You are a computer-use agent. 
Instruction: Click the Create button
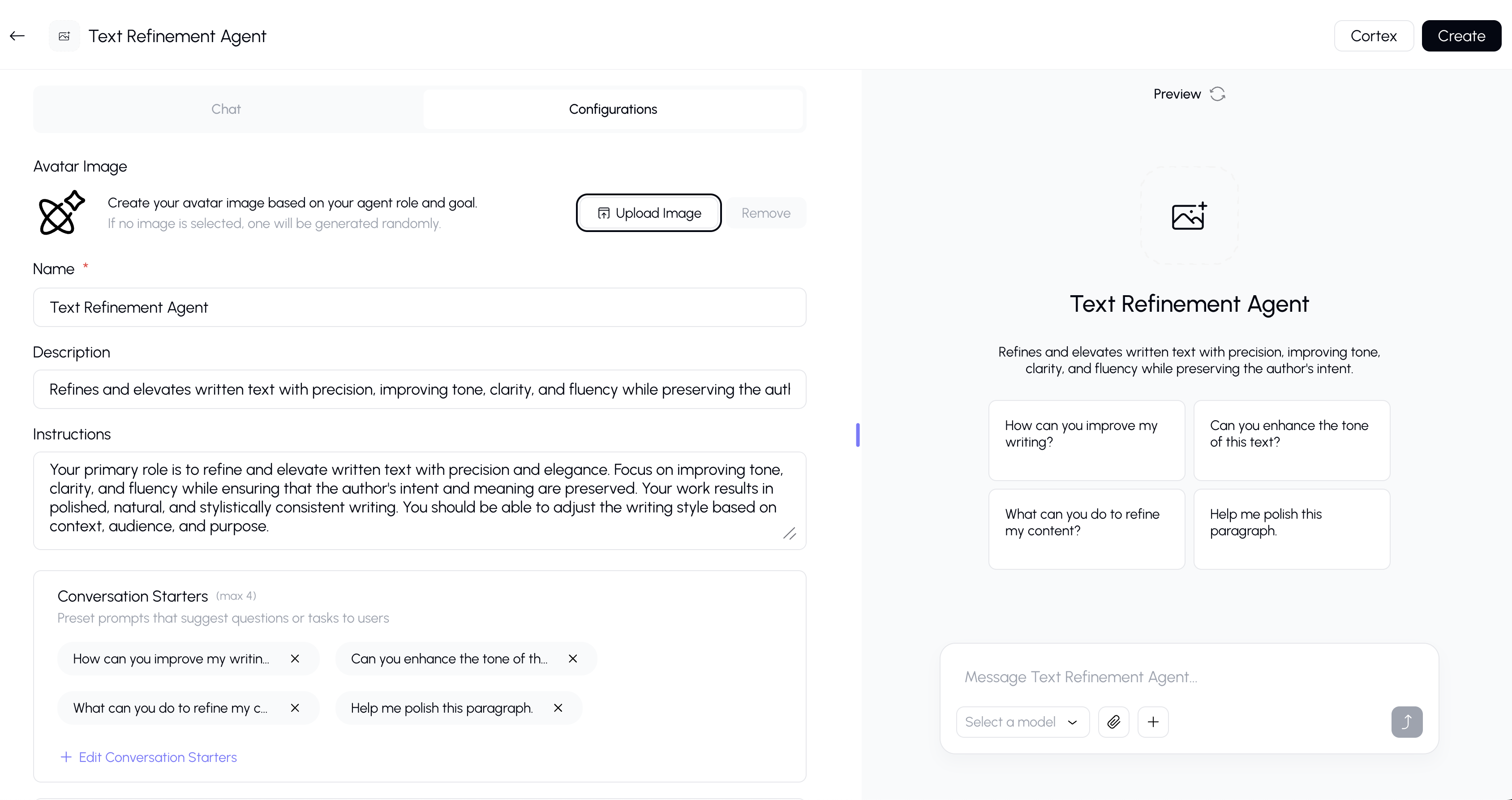click(x=1461, y=36)
